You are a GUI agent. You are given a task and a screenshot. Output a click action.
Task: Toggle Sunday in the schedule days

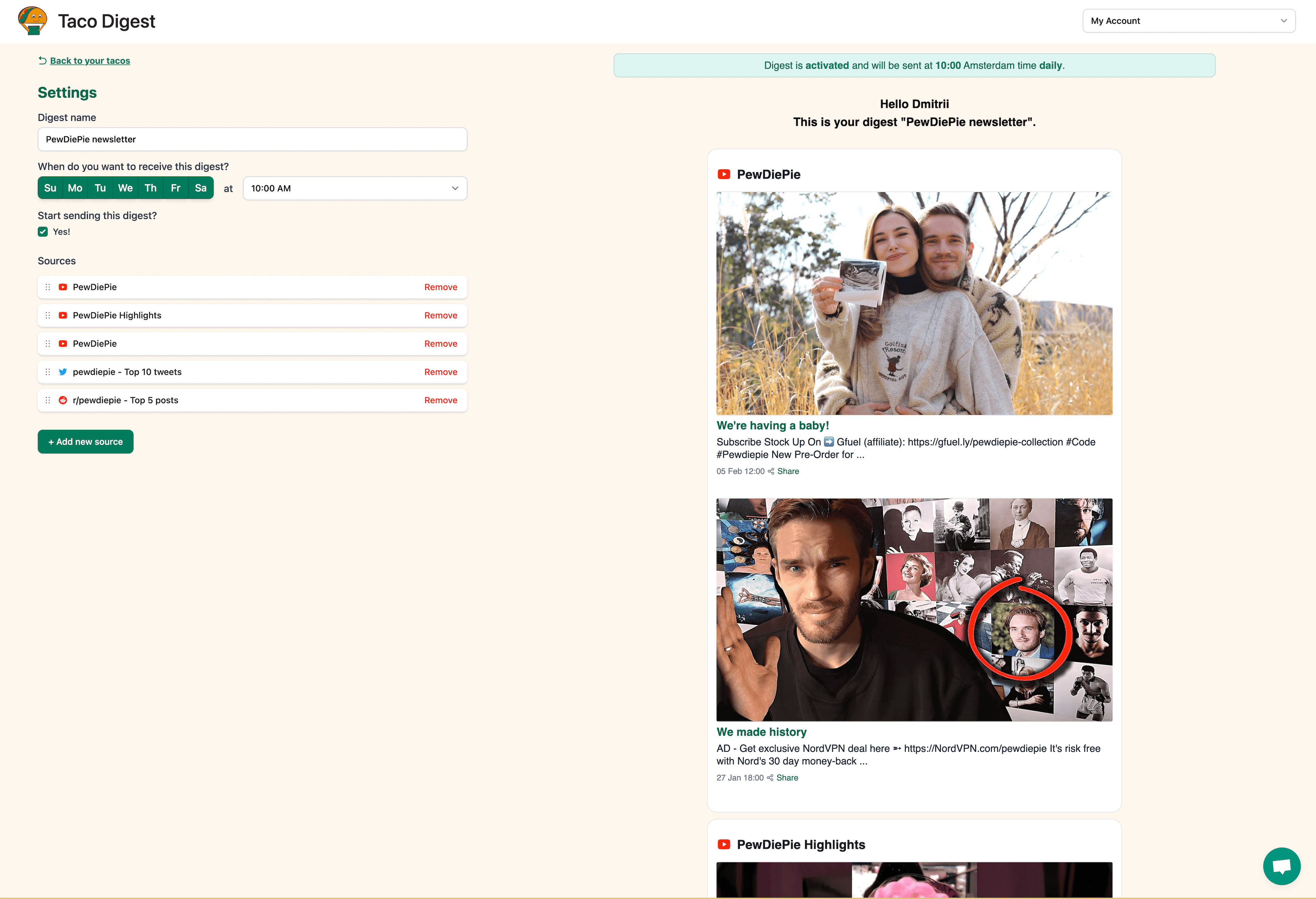50,188
